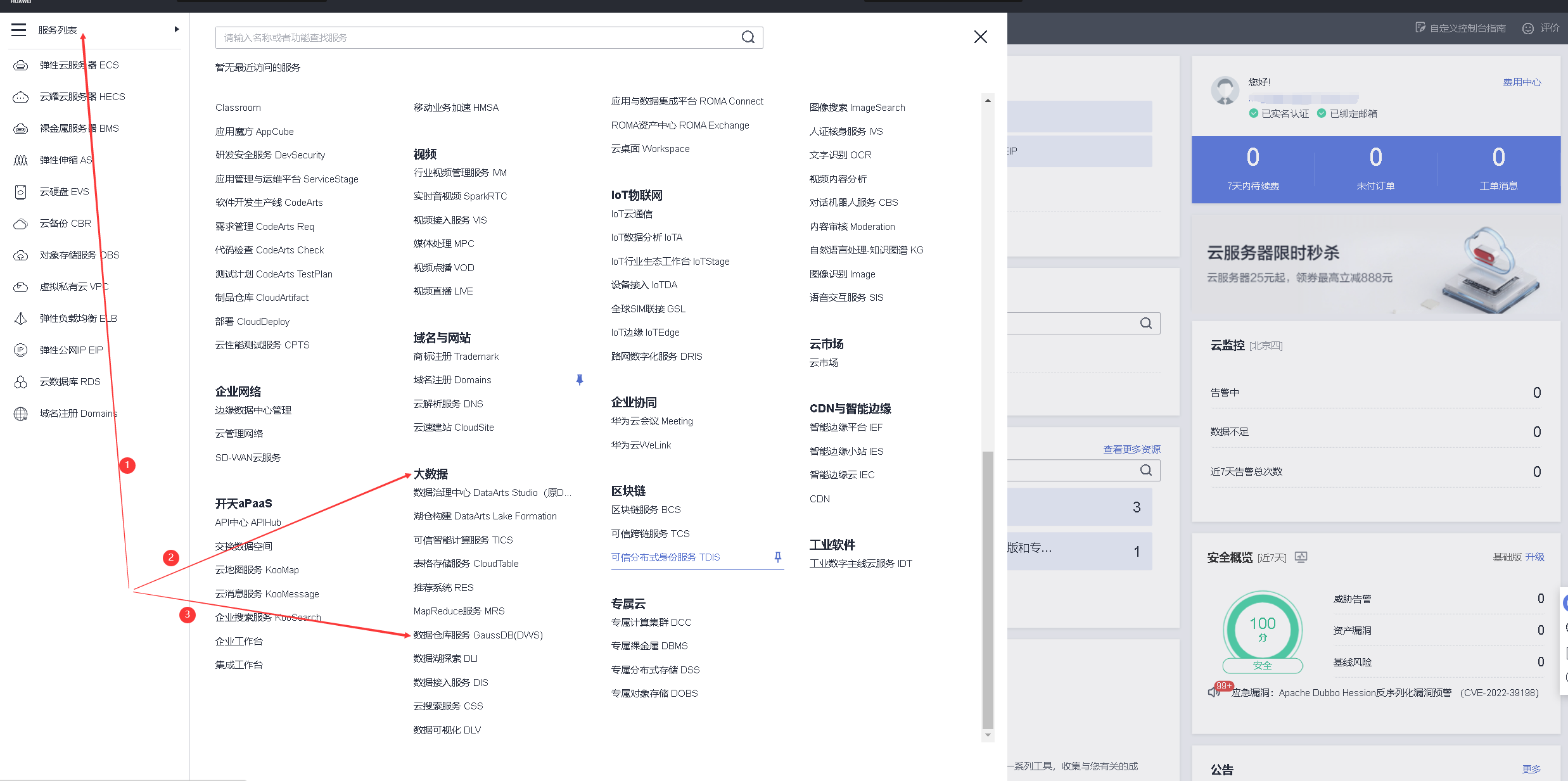The image size is (1568, 781).
Task: Click the announcement speaker icon with 99+ badge
Action: click(1214, 692)
